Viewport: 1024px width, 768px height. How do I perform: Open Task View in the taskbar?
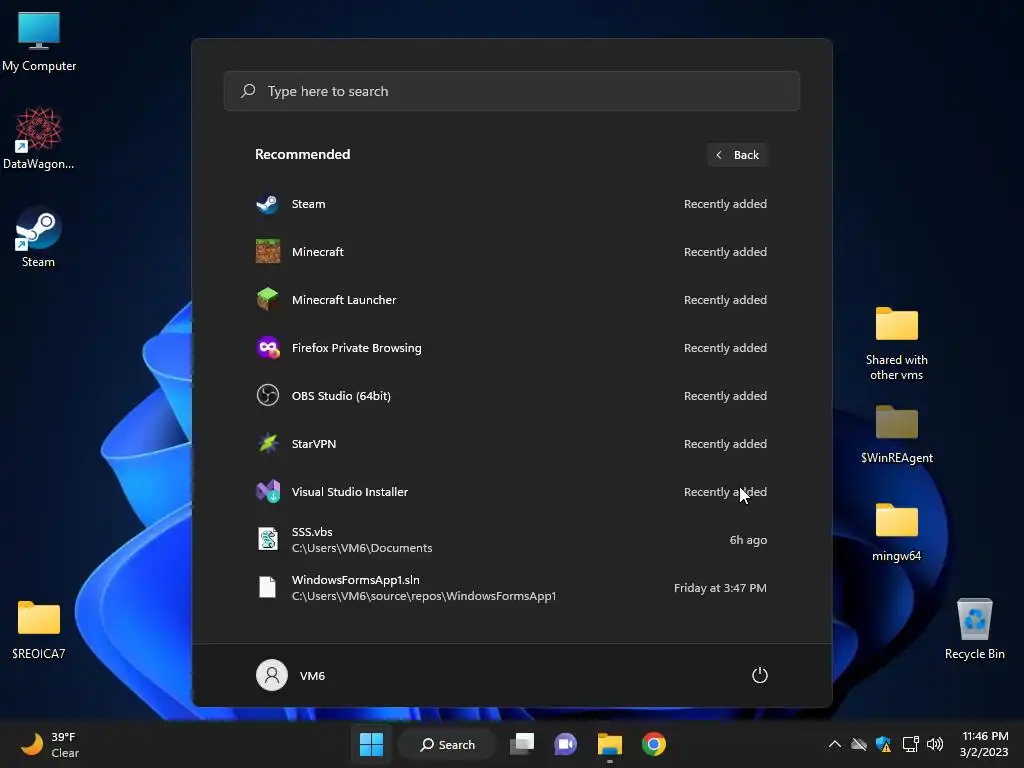[x=522, y=744]
